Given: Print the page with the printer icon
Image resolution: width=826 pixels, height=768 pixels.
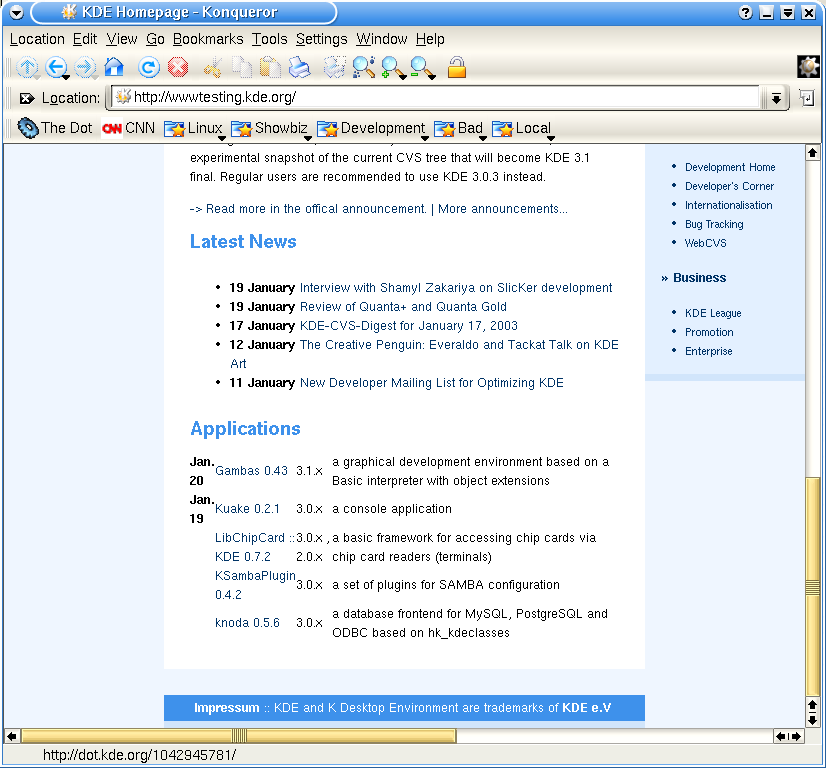Looking at the screenshot, I should 300,68.
